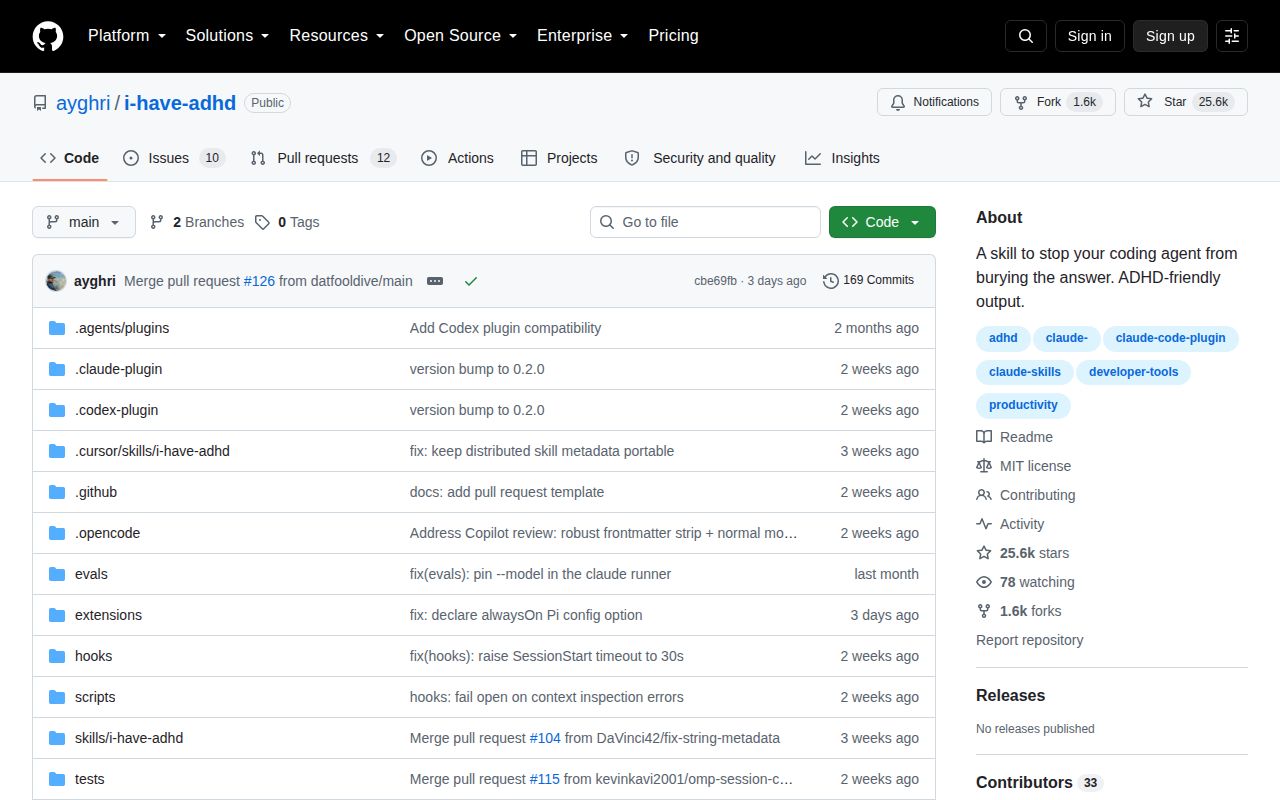Viewport: 1280px width, 800px height.
Task: Click the .github folder icon
Action: (x=57, y=492)
